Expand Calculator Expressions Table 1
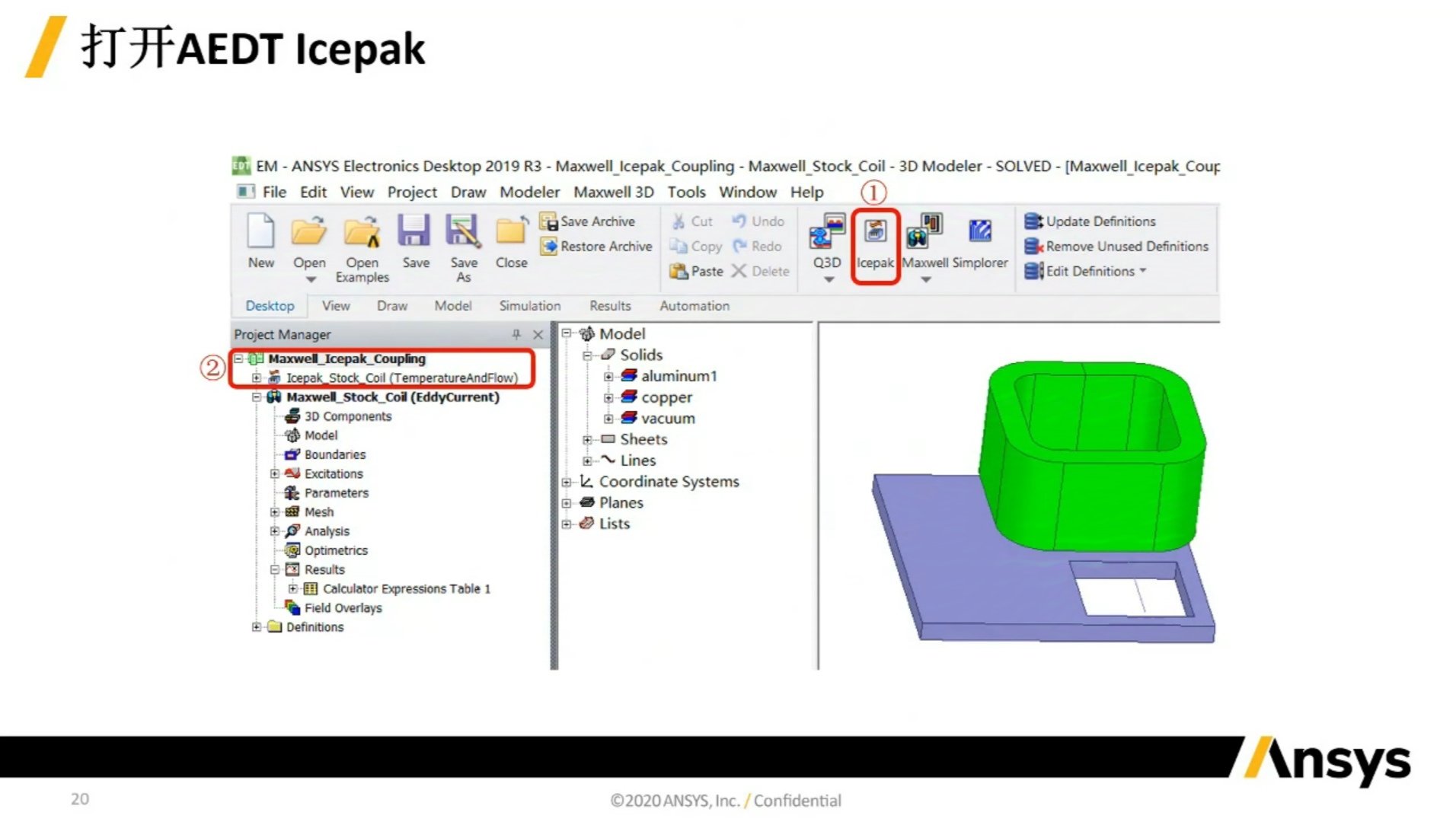Screen dimensions: 1456x822 [293, 588]
